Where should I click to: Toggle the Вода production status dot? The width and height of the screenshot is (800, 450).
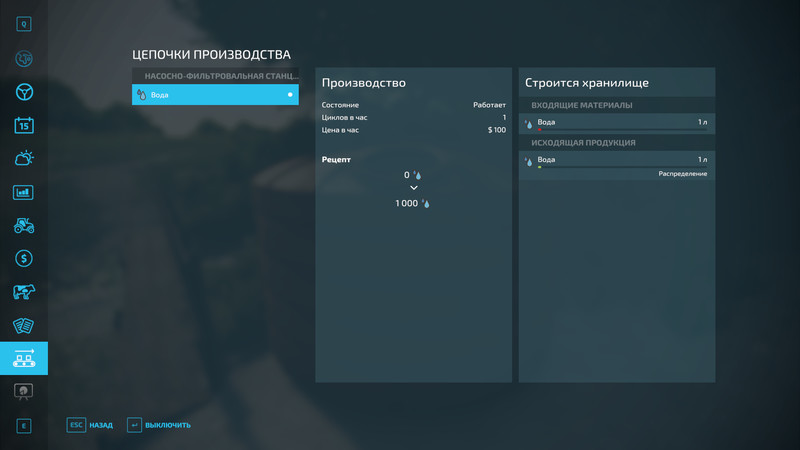pyautogui.click(x=290, y=95)
